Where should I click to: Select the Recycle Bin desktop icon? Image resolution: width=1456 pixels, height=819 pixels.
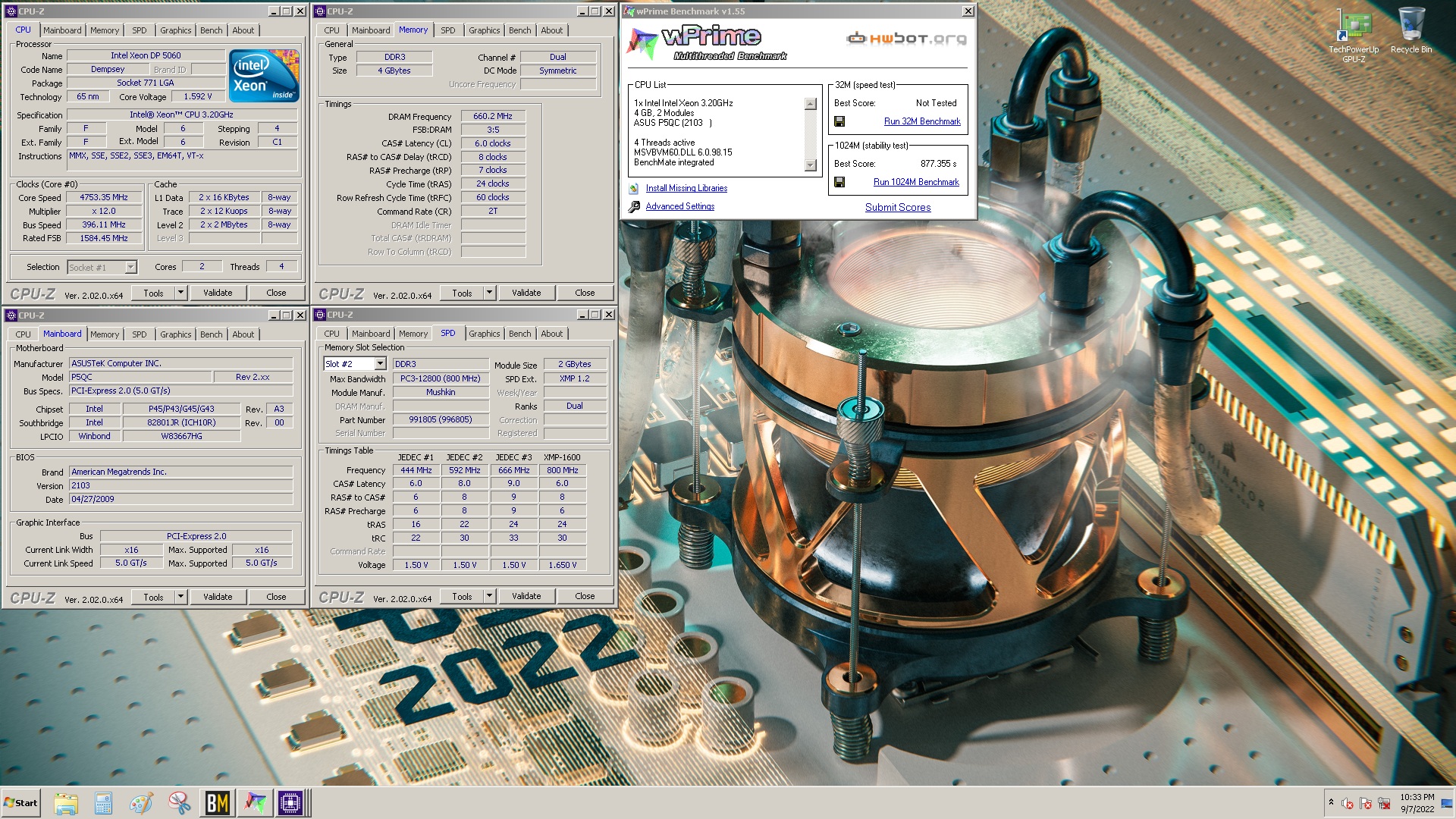(1411, 30)
